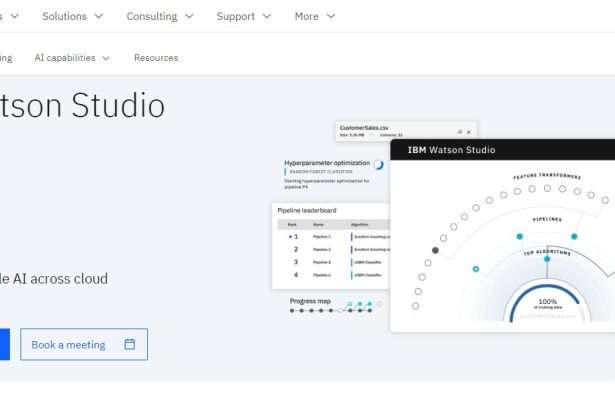Click rank 1 row in pipeline leaderboard
This screenshot has width=615, height=410.
334,237
